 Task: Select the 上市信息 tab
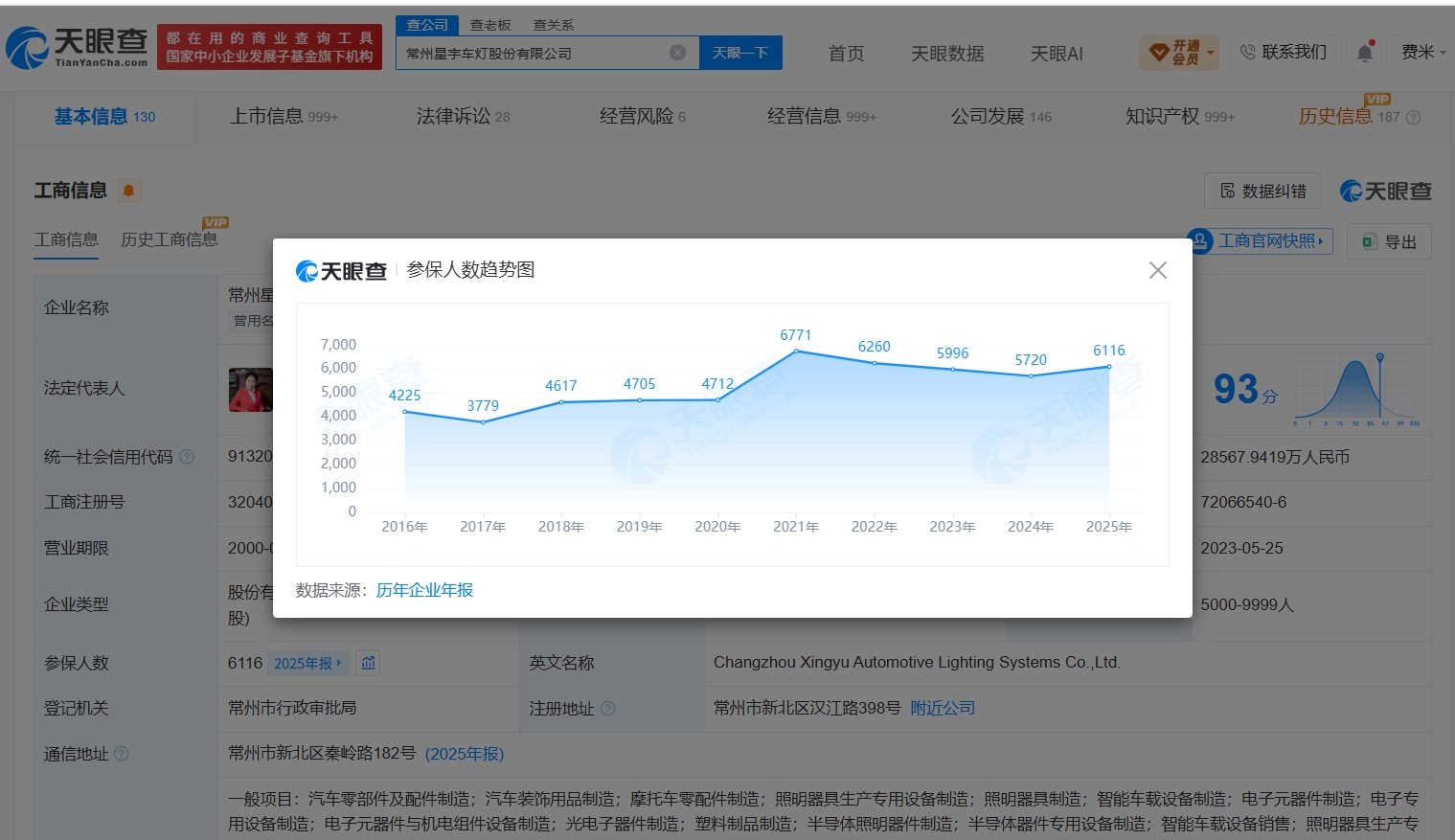[284, 116]
